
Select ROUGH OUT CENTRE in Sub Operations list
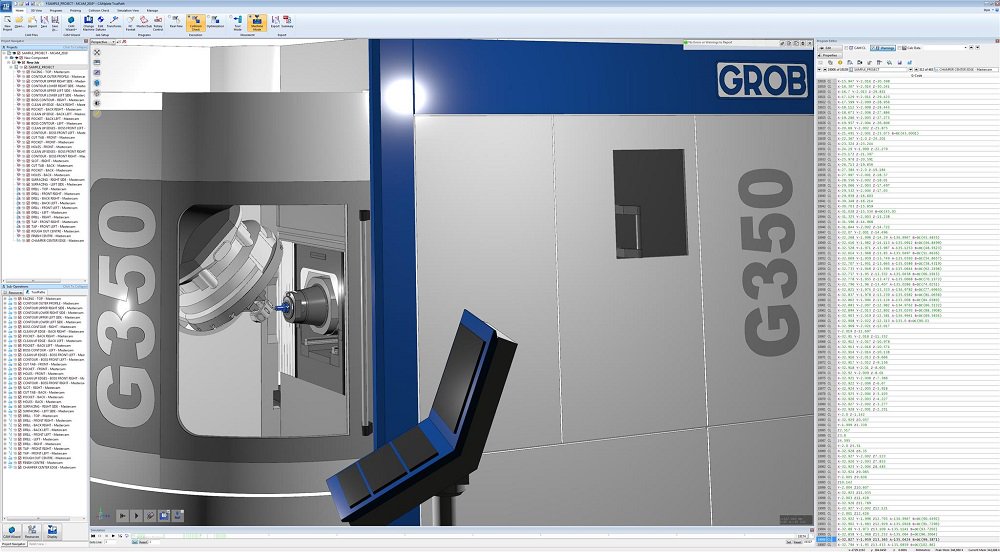click(48, 458)
